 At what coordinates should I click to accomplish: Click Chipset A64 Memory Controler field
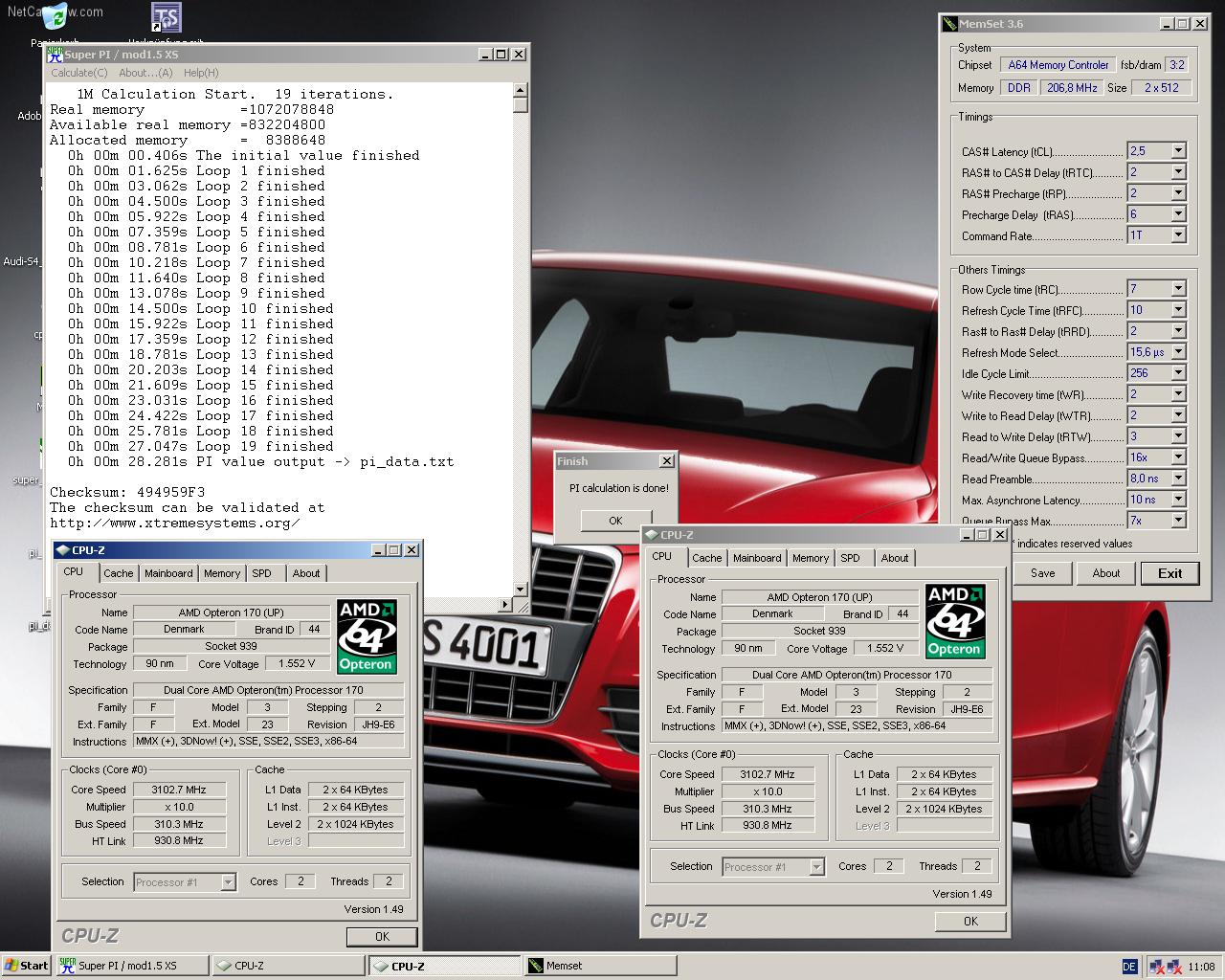1058,65
